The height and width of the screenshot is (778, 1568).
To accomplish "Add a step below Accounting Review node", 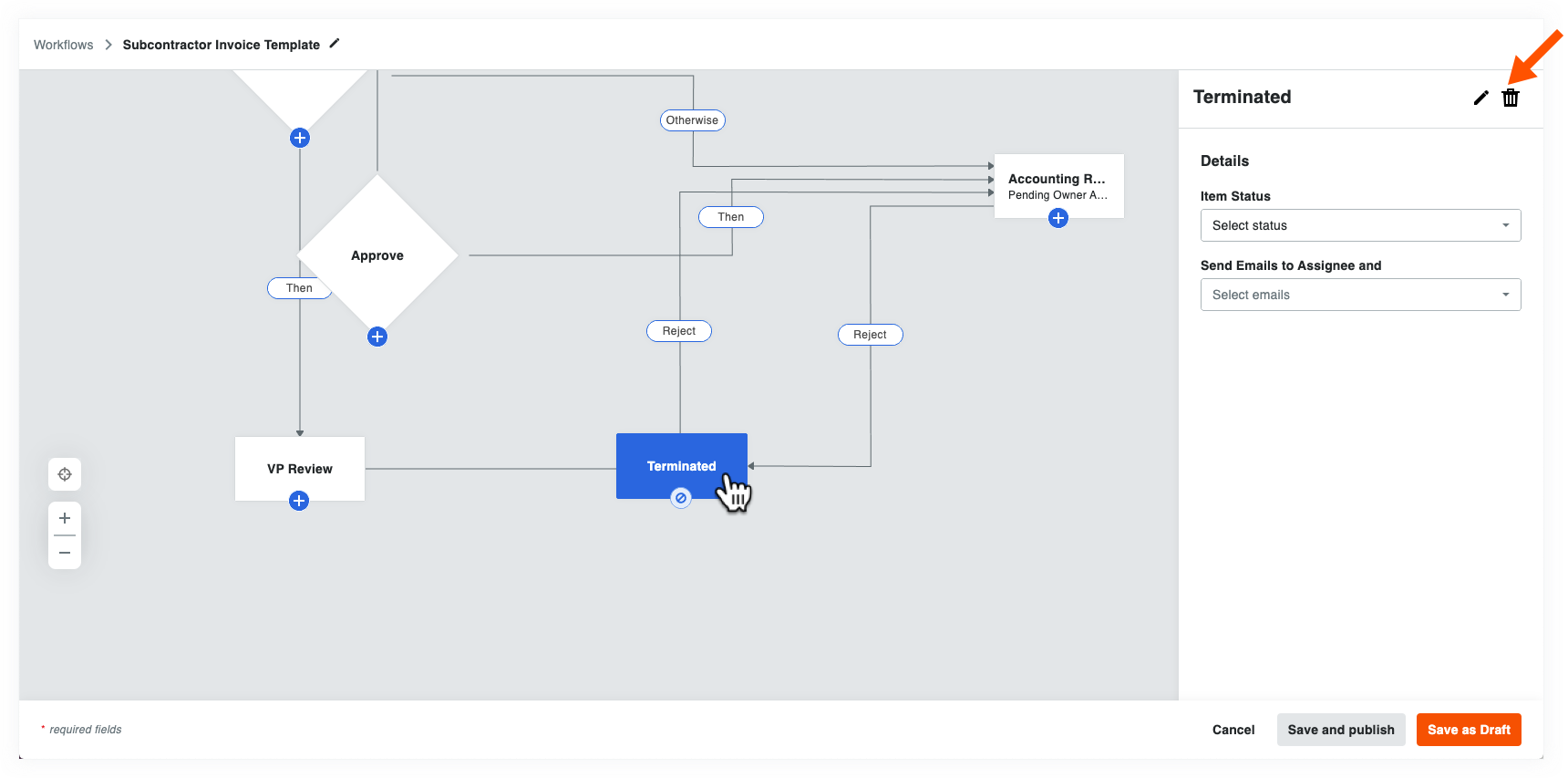I will click(x=1057, y=218).
